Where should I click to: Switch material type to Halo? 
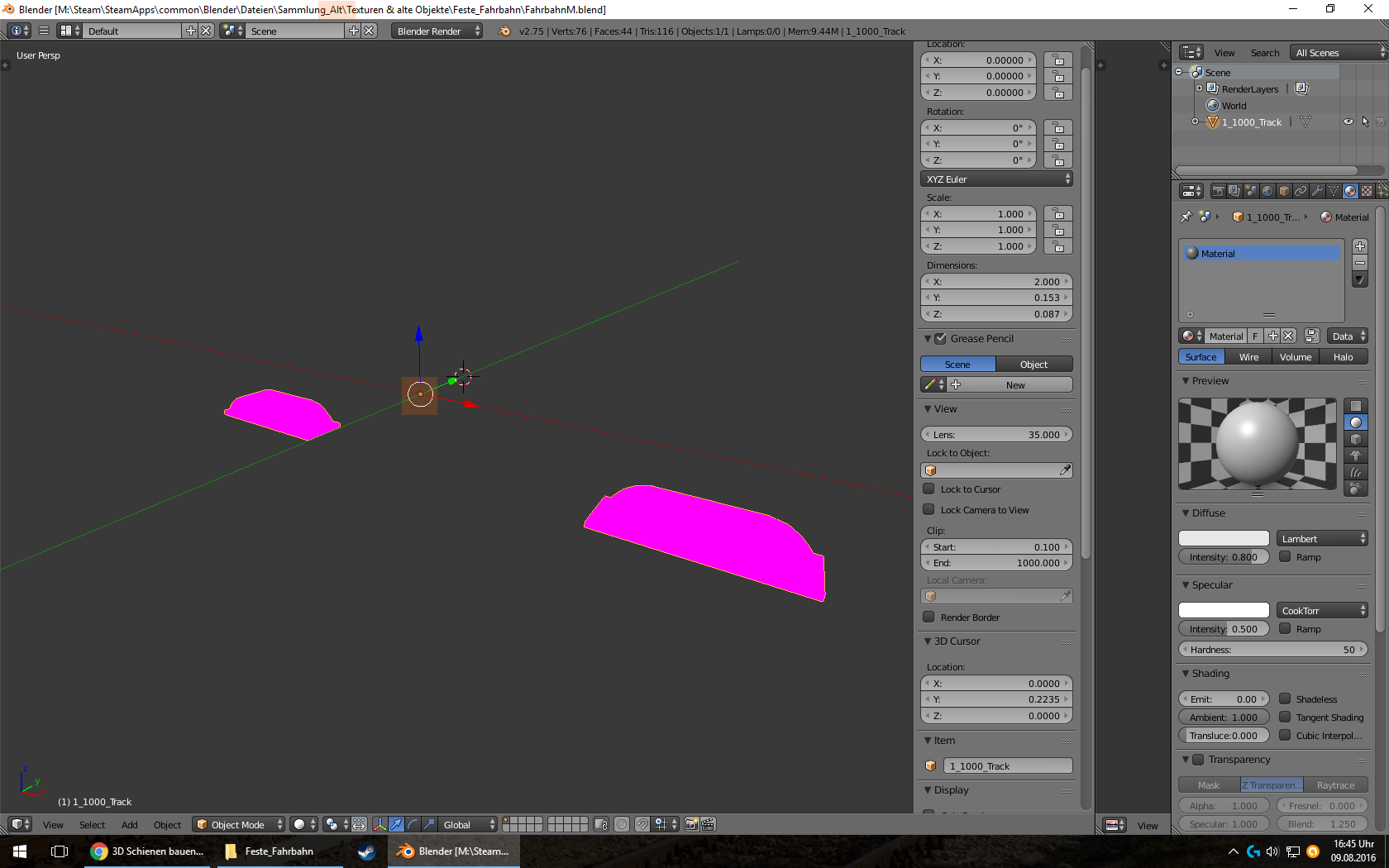[x=1344, y=357]
